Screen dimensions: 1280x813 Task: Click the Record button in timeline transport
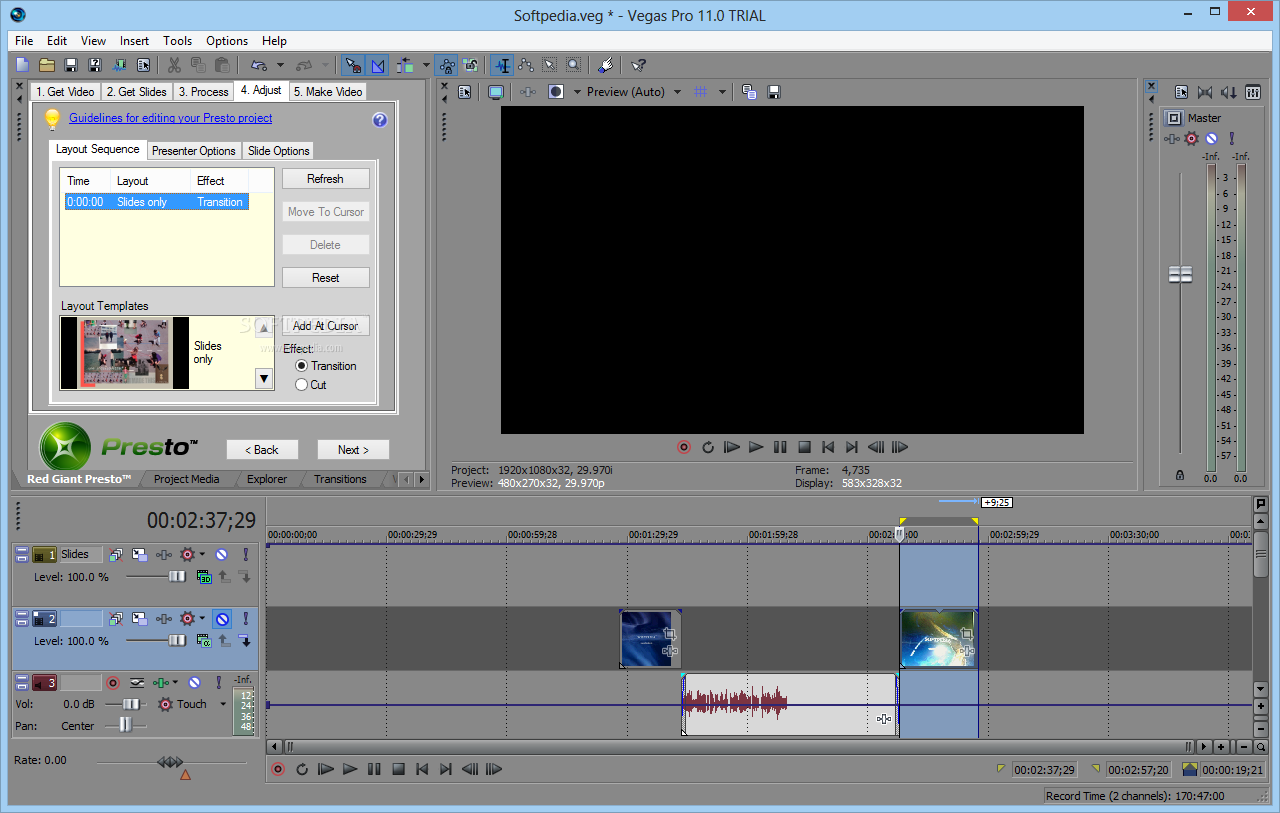[278, 769]
